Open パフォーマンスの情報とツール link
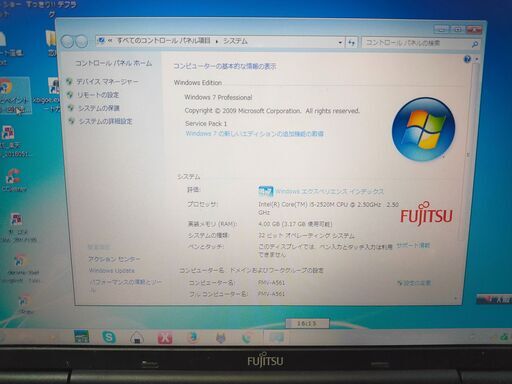The image size is (512, 384). coord(125,285)
